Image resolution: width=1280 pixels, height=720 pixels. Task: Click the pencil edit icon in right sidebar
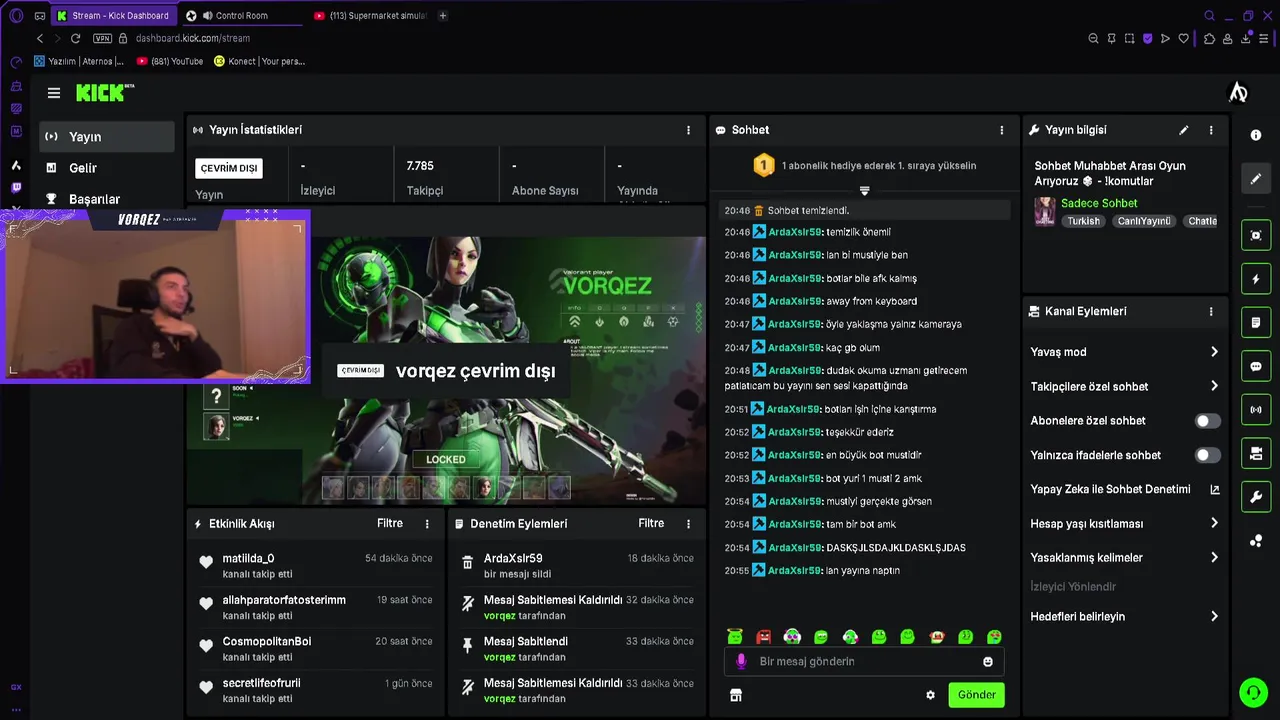point(1256,179)
